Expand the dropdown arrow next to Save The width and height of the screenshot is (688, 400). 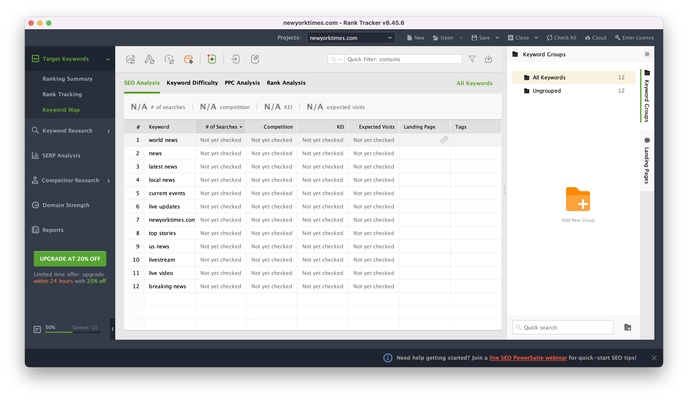click(x=497, y=38)
